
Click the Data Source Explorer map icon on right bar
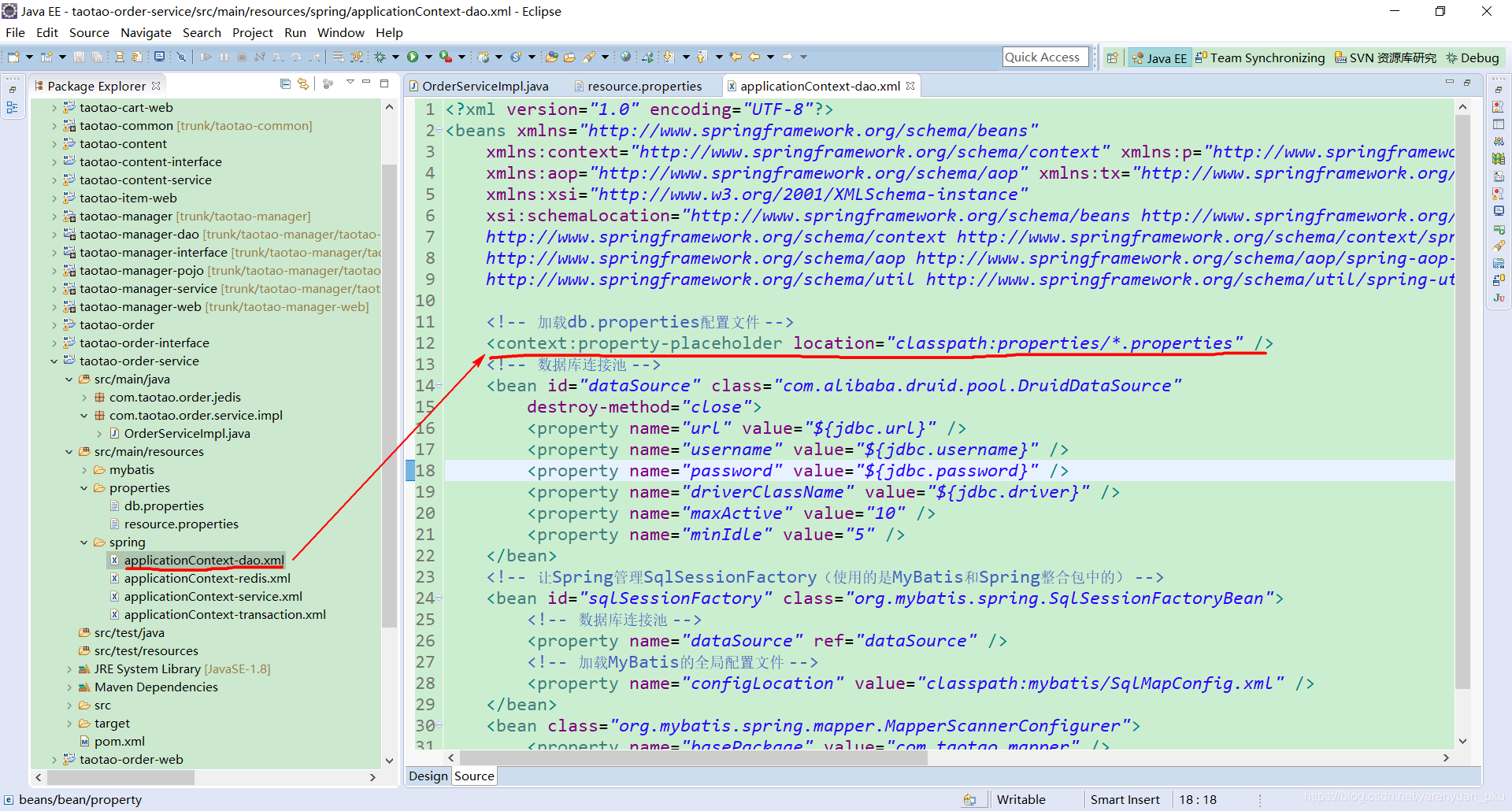click(x=1499, y=158)
